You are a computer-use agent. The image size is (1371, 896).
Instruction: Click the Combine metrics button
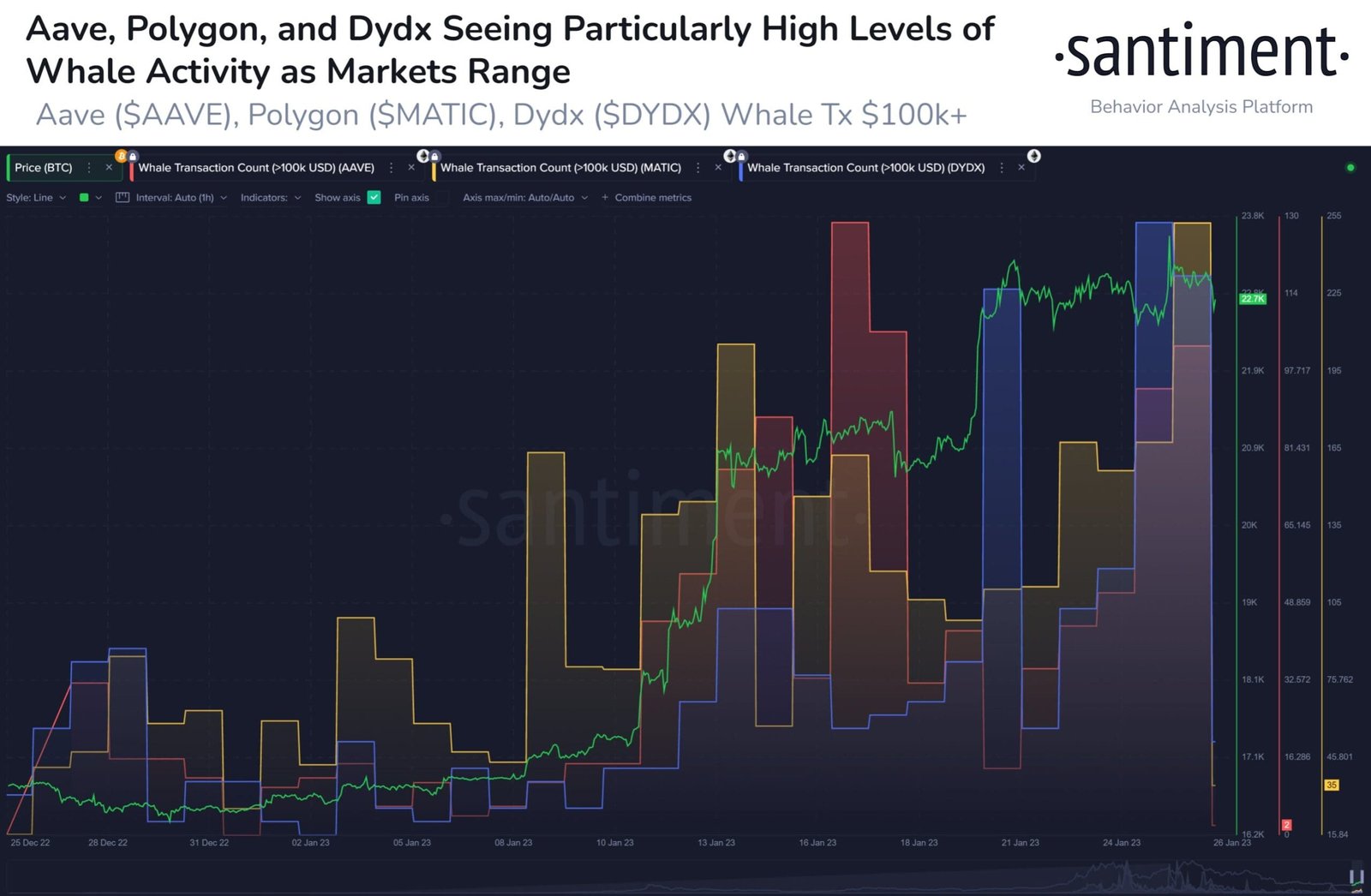pyautogui.click(x=651, y=197)
